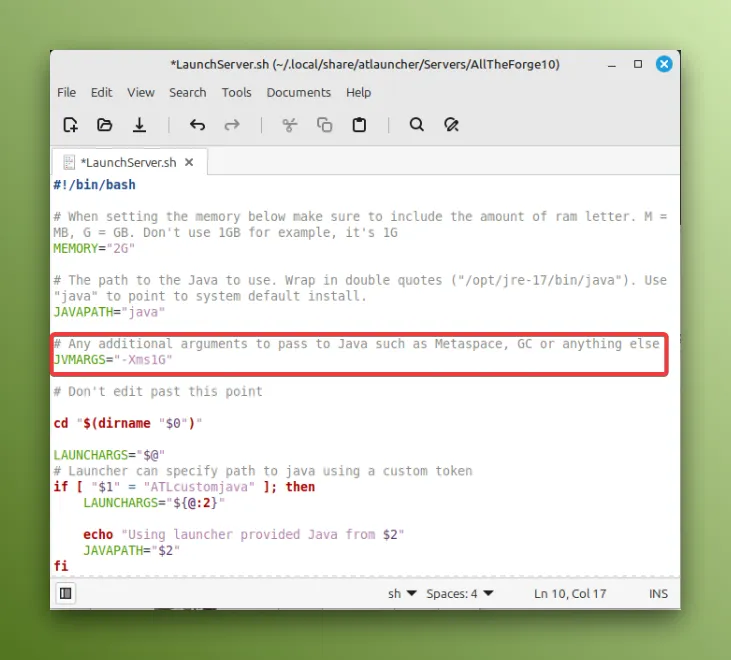Paste from clipboard using the clipboard icon
The image size is (731, 660).
tap(359, 125)
